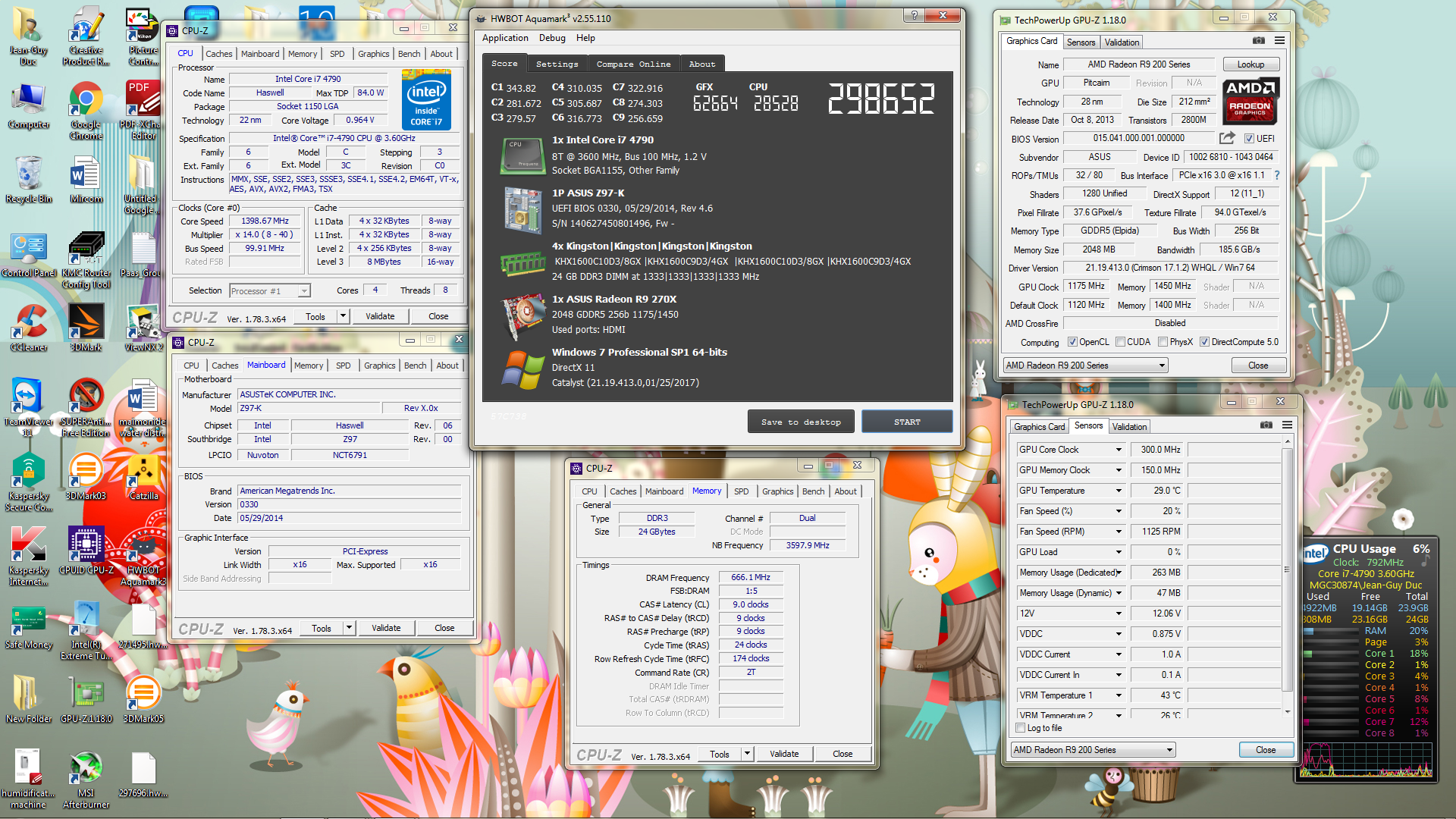Switch to the Settings tab in Aquamark
The height and width of the screenshot is (819, 1456).
tap(557, 64)
